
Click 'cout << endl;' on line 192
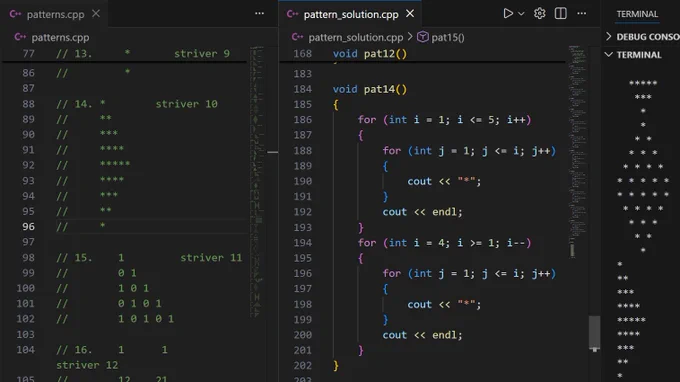422,212
